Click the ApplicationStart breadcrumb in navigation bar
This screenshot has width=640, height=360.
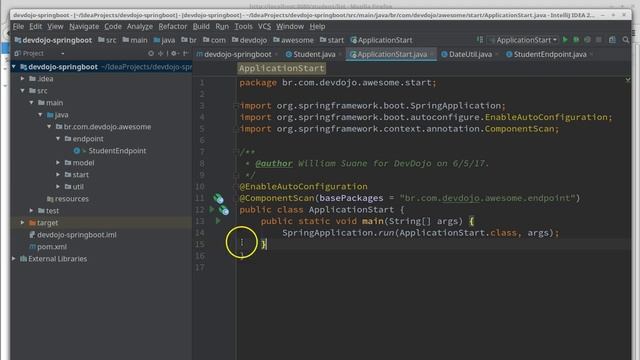pos(382,40)
